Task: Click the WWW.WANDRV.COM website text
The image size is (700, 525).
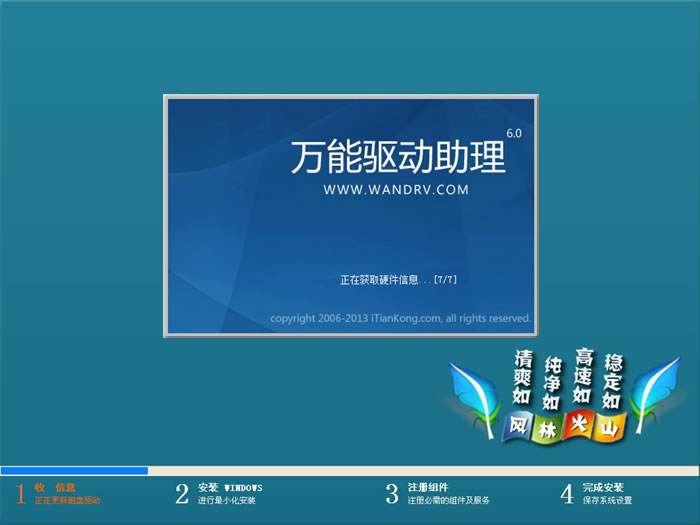Action: pyautogui.click(x=396, y=190)
